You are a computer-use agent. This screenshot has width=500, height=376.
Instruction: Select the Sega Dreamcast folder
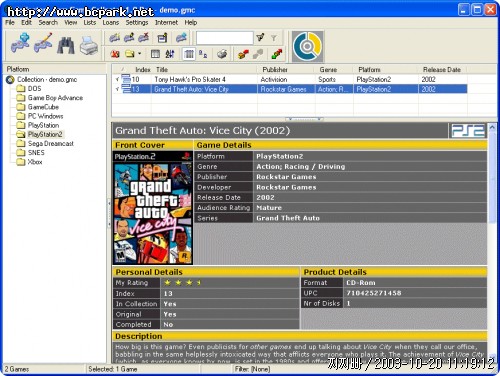coord(50,144)
